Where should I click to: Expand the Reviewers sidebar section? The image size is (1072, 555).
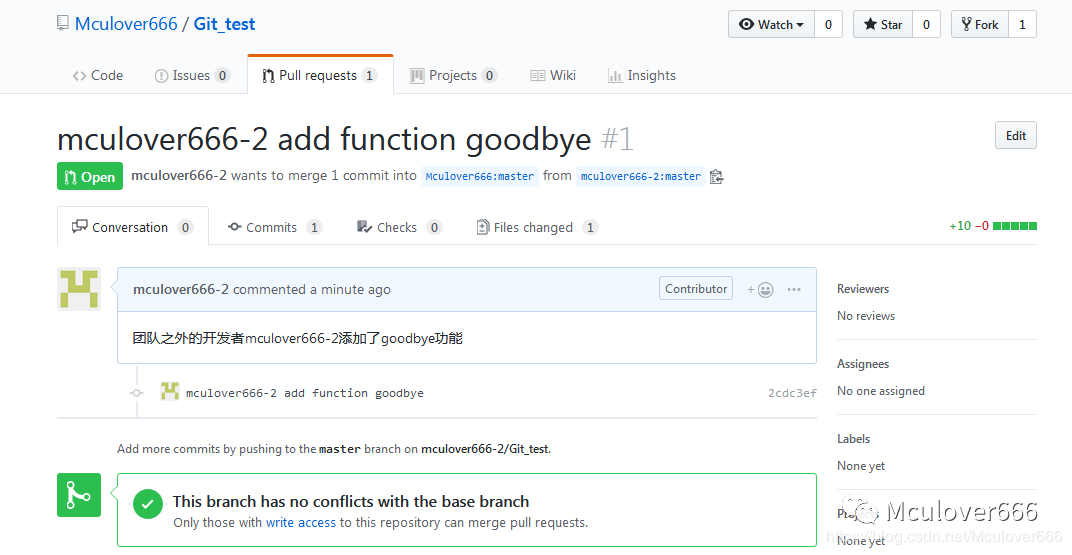coord(863,289)
